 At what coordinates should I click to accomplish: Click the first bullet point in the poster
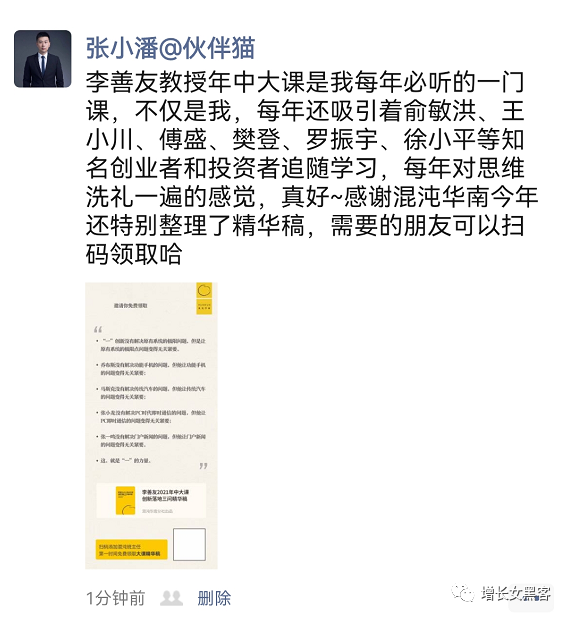coord(151,345)
